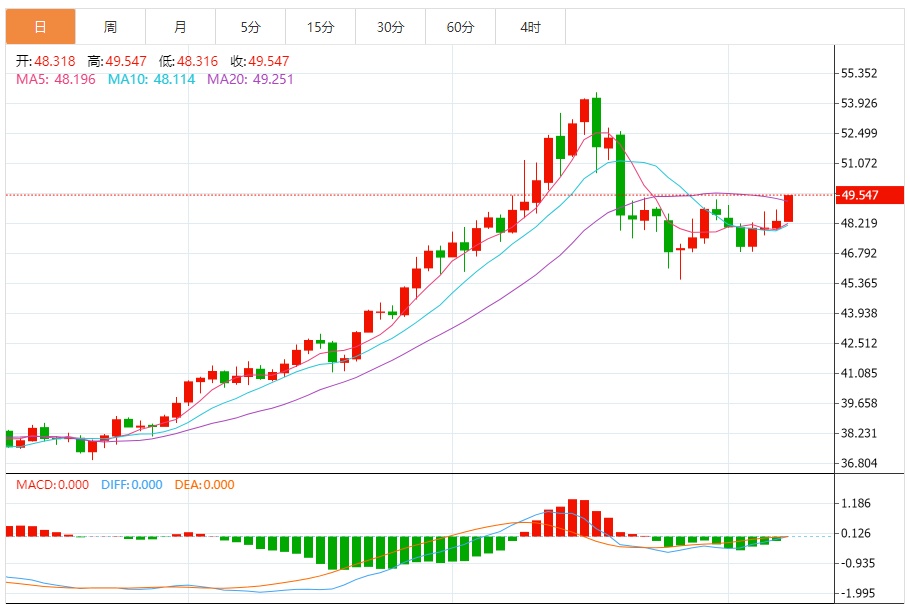Click the red 49.547 current price tag
This screenshot has width=910, height=604.
(x=869, y=195)
